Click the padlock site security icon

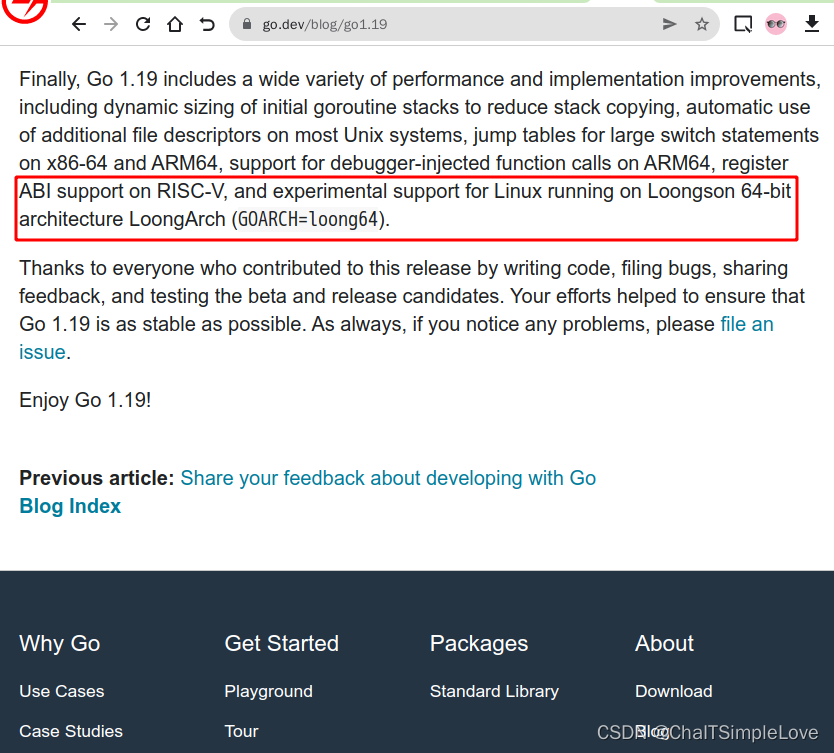coord(246,24)
